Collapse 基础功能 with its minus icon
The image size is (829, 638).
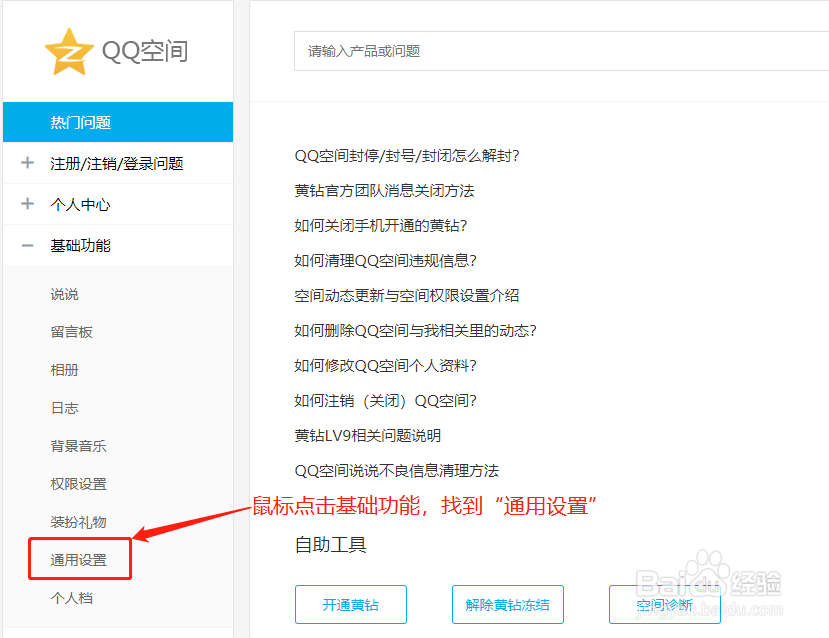click(27, 245)
